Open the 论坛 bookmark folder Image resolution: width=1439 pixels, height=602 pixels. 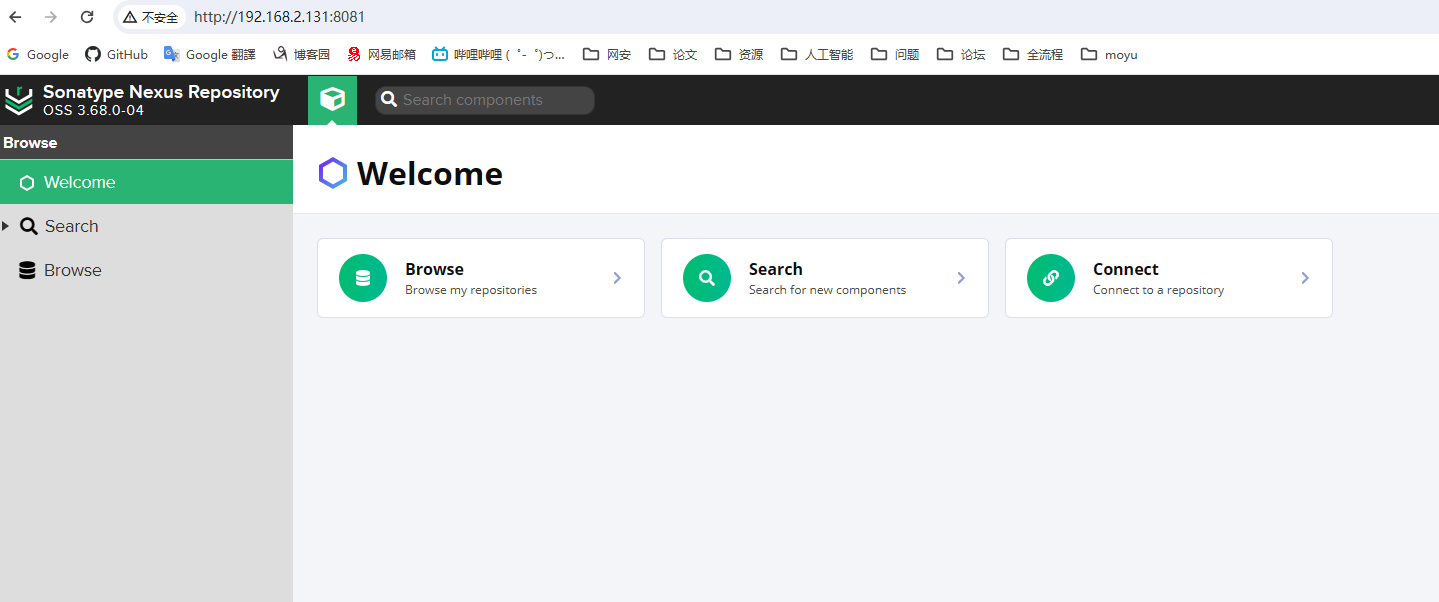tap(961, 55)
